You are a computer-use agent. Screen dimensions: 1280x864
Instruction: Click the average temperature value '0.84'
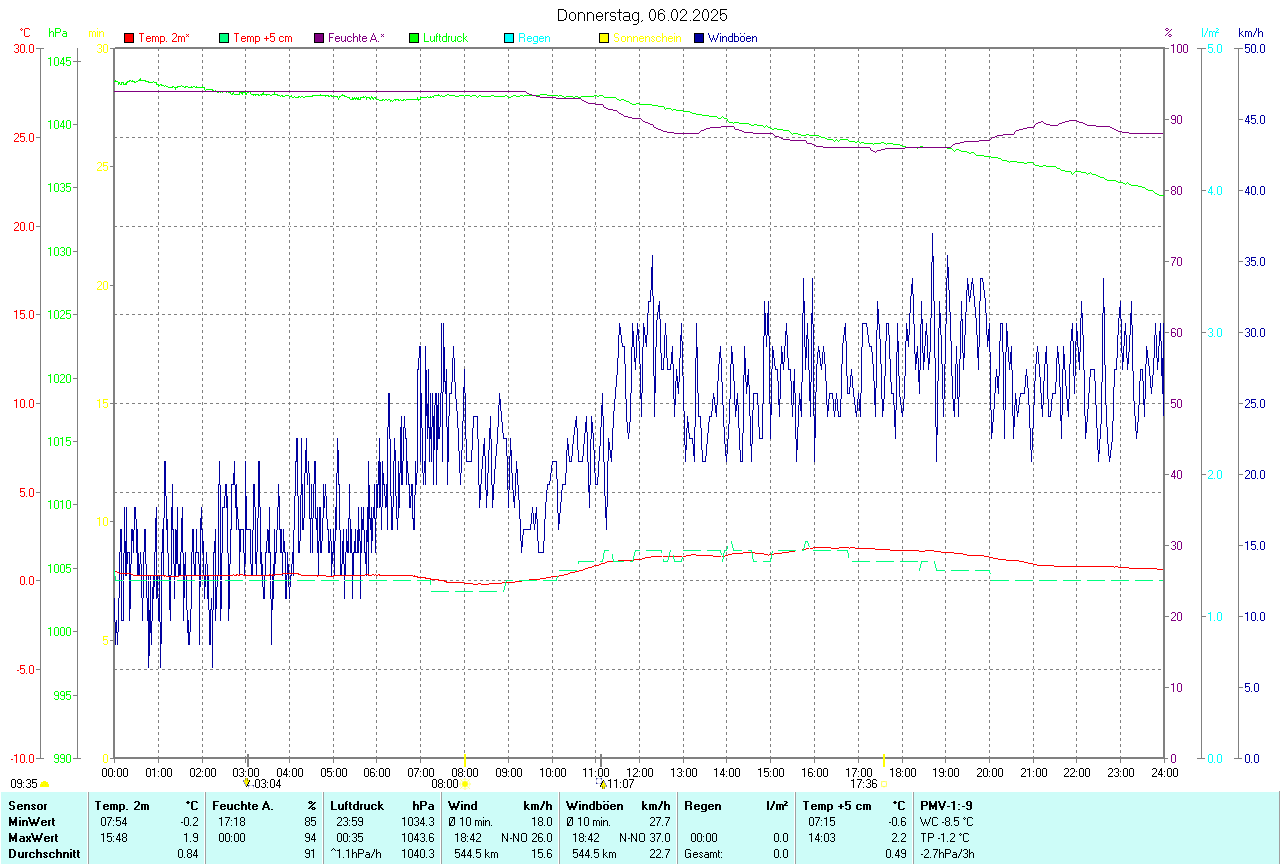[188, 854]
